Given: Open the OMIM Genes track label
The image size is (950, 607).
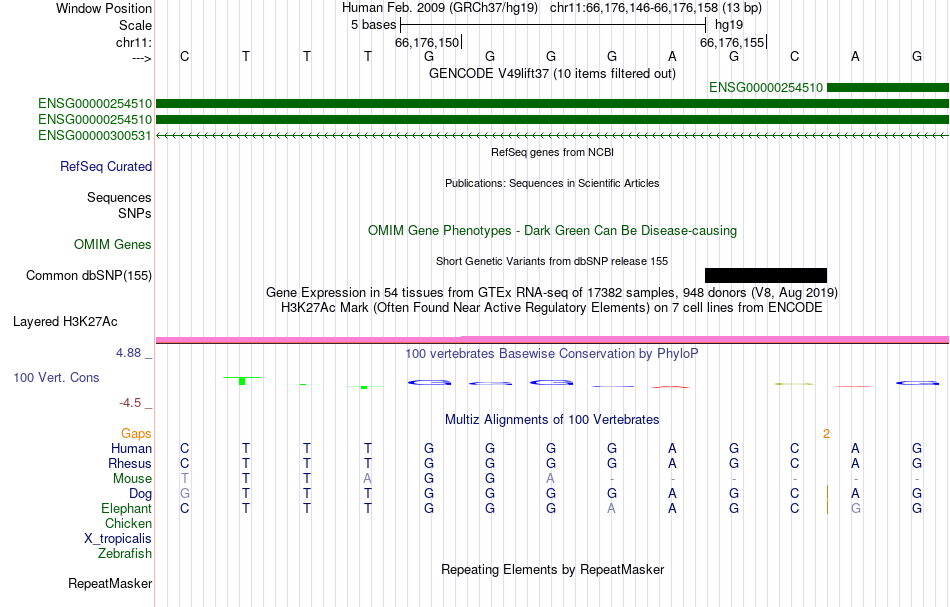Looking at the screenshot, I should pyautogui.click(x=113, y=244).
